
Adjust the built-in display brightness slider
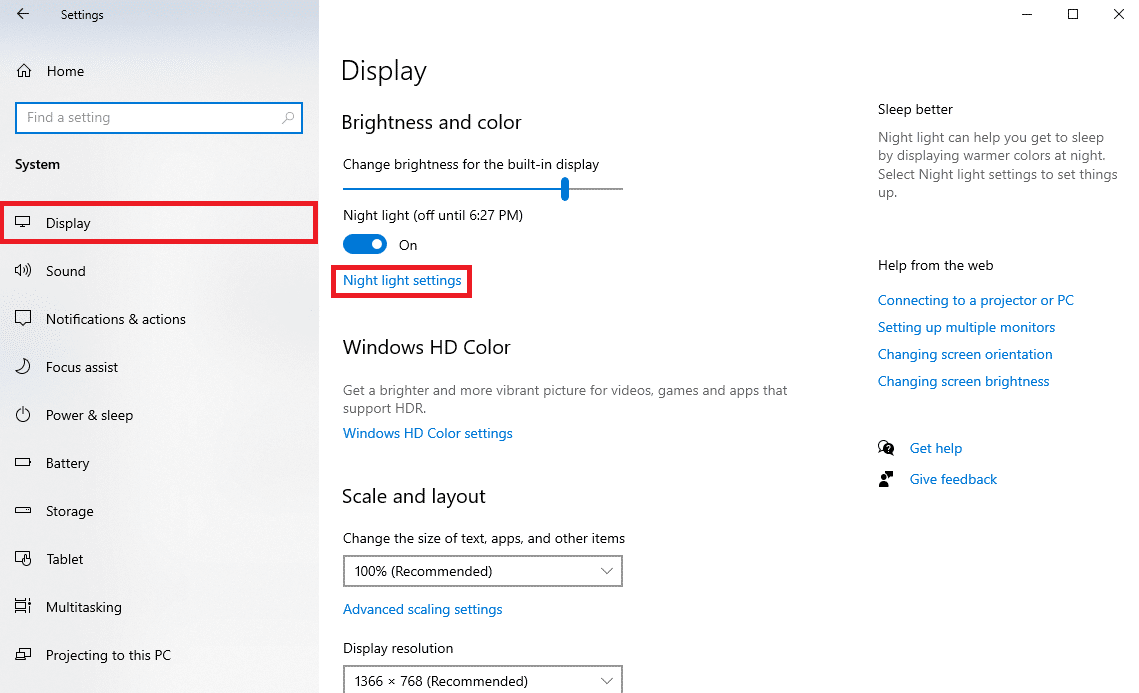pos(564,188)
